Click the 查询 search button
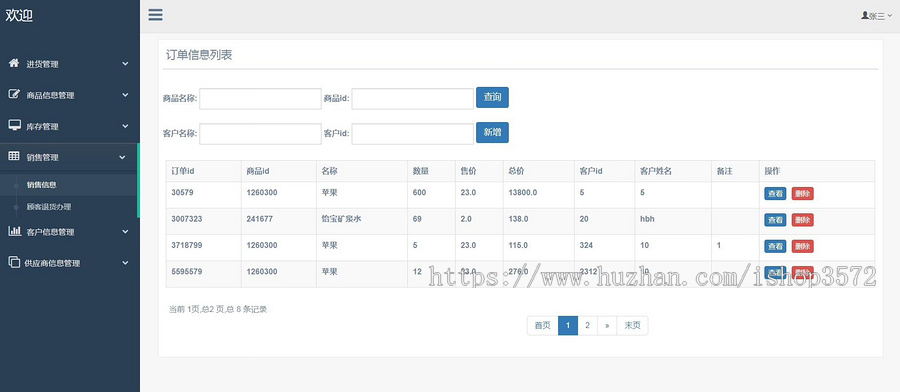Screen dimensions: 900x392 (x=492, y=98)
